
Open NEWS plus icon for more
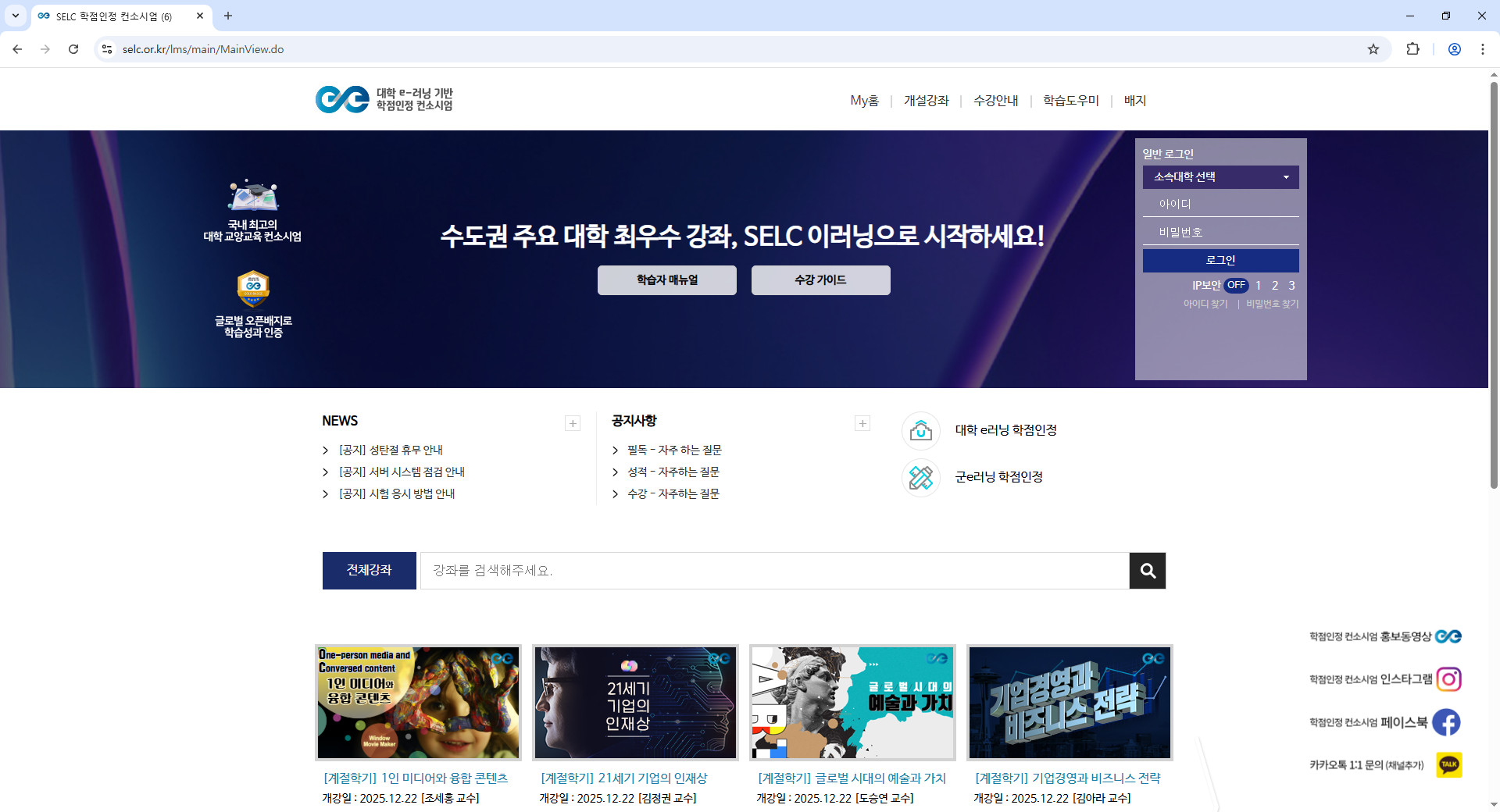[x=573, y=423]
